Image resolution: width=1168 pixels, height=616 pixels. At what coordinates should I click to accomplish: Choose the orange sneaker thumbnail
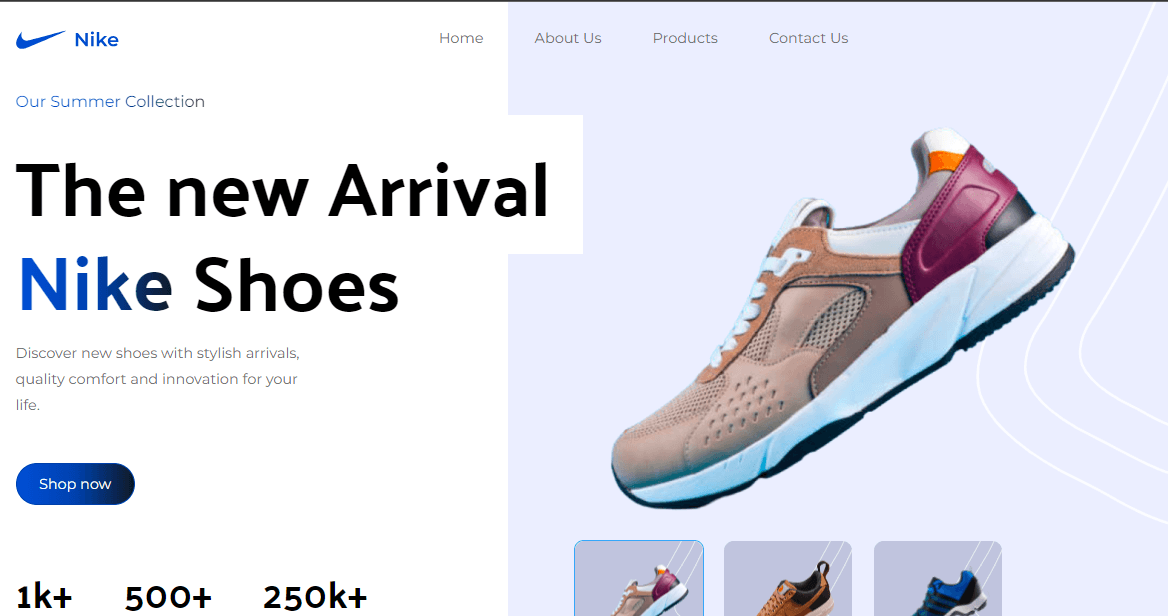pos(788,578)
